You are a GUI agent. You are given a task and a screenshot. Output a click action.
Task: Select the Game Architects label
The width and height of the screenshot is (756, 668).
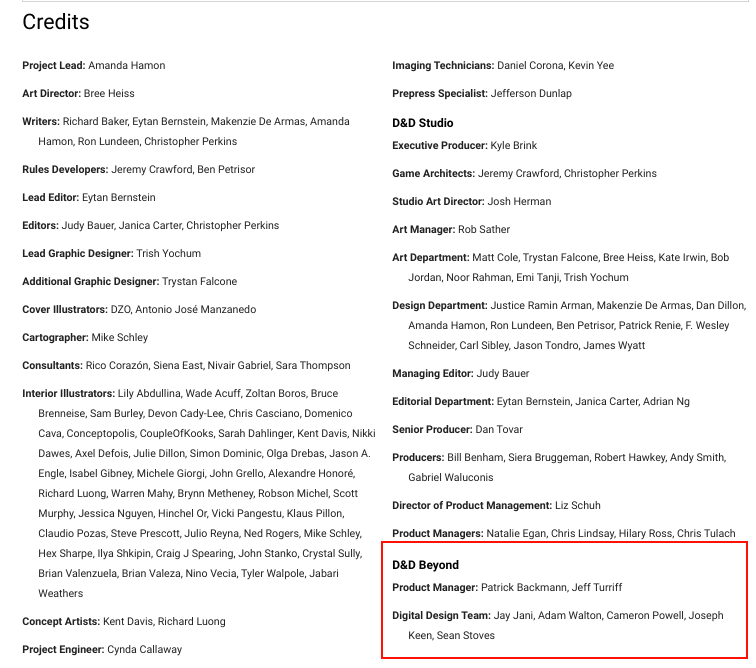click(434, 173)
